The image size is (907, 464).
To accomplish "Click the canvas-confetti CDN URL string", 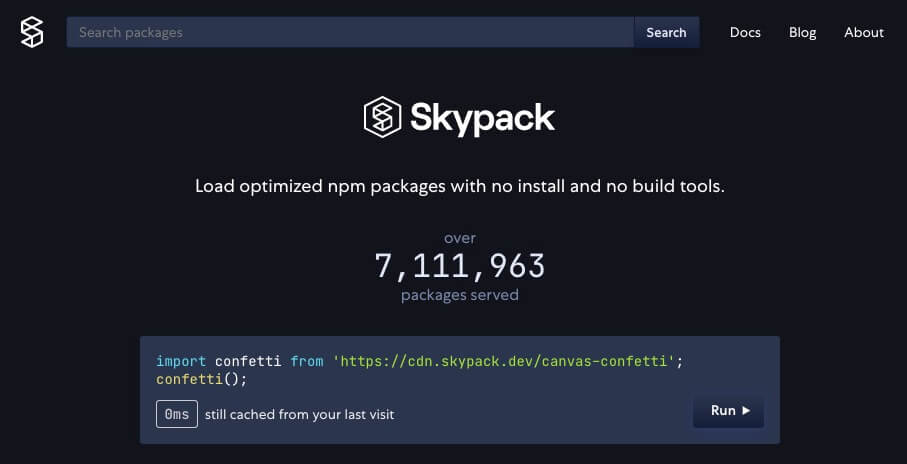I will (x=504, y=362).
